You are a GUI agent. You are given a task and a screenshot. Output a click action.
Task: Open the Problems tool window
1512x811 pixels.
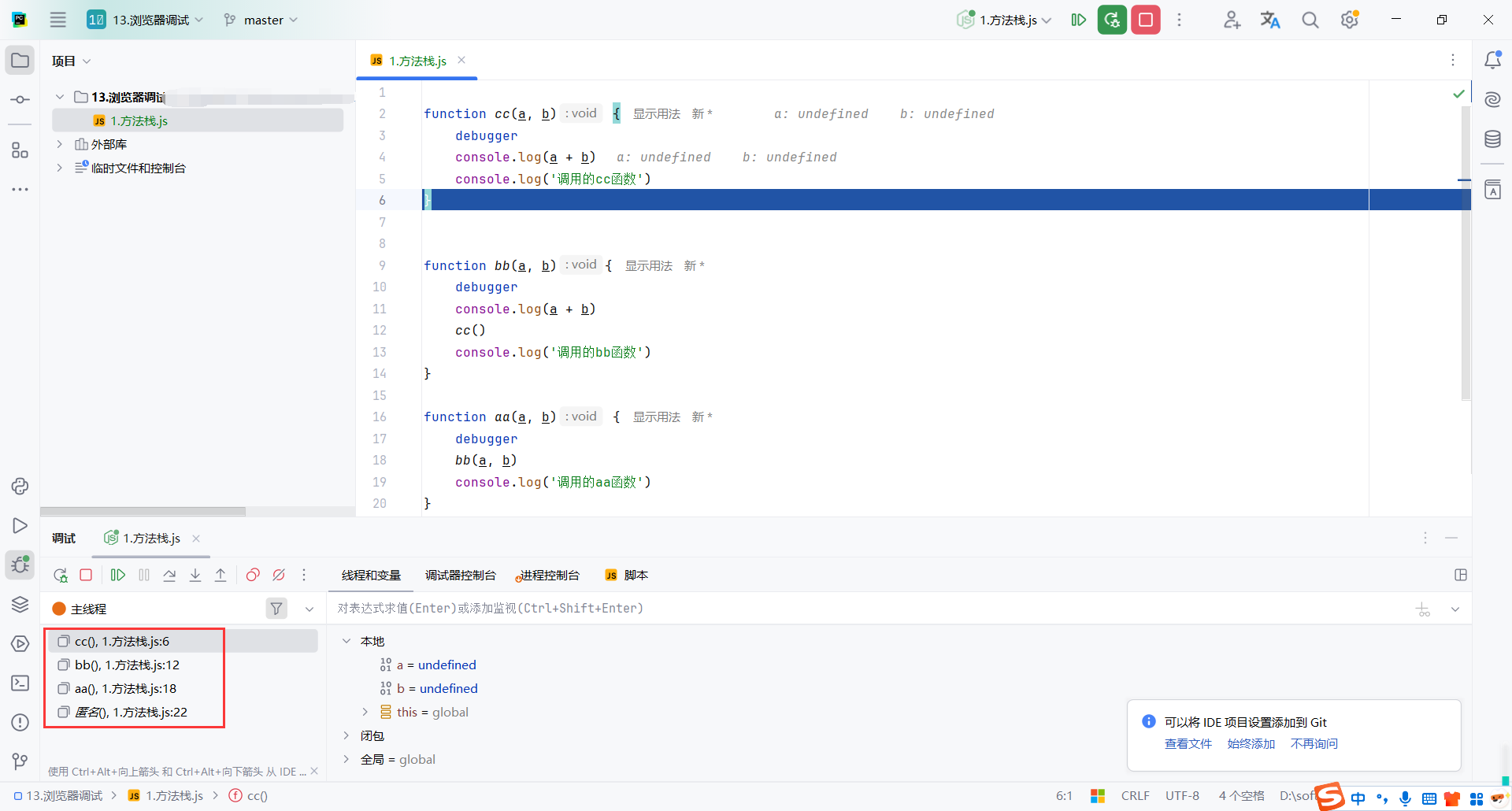pos(20,722)
